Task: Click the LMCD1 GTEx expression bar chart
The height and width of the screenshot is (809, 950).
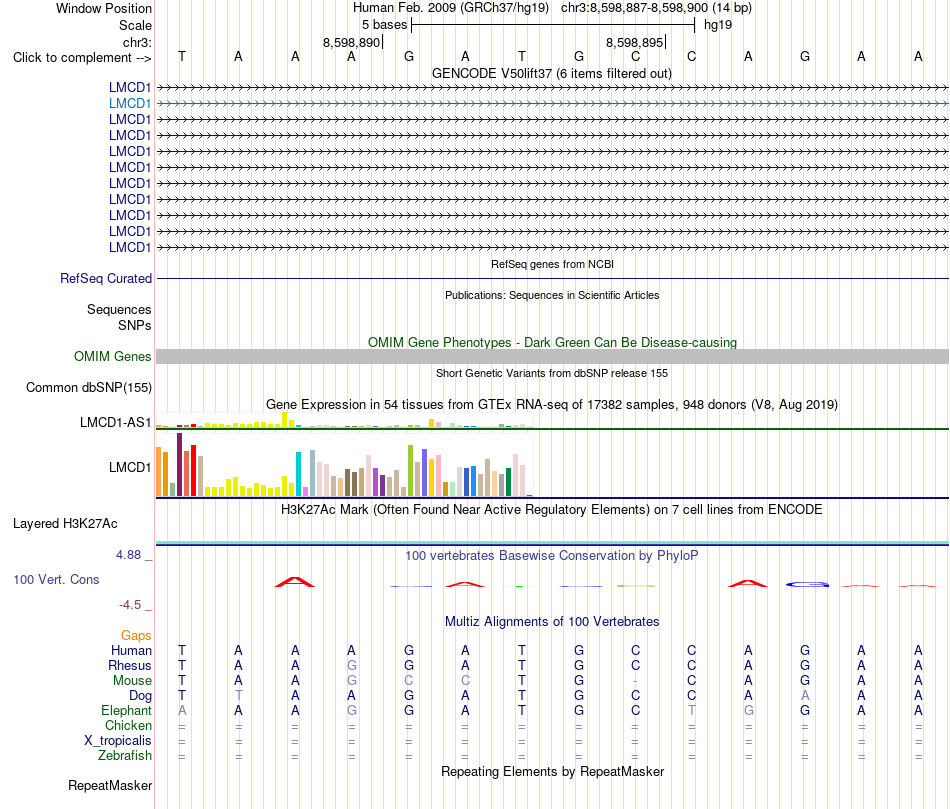Action: coord(344,465)
